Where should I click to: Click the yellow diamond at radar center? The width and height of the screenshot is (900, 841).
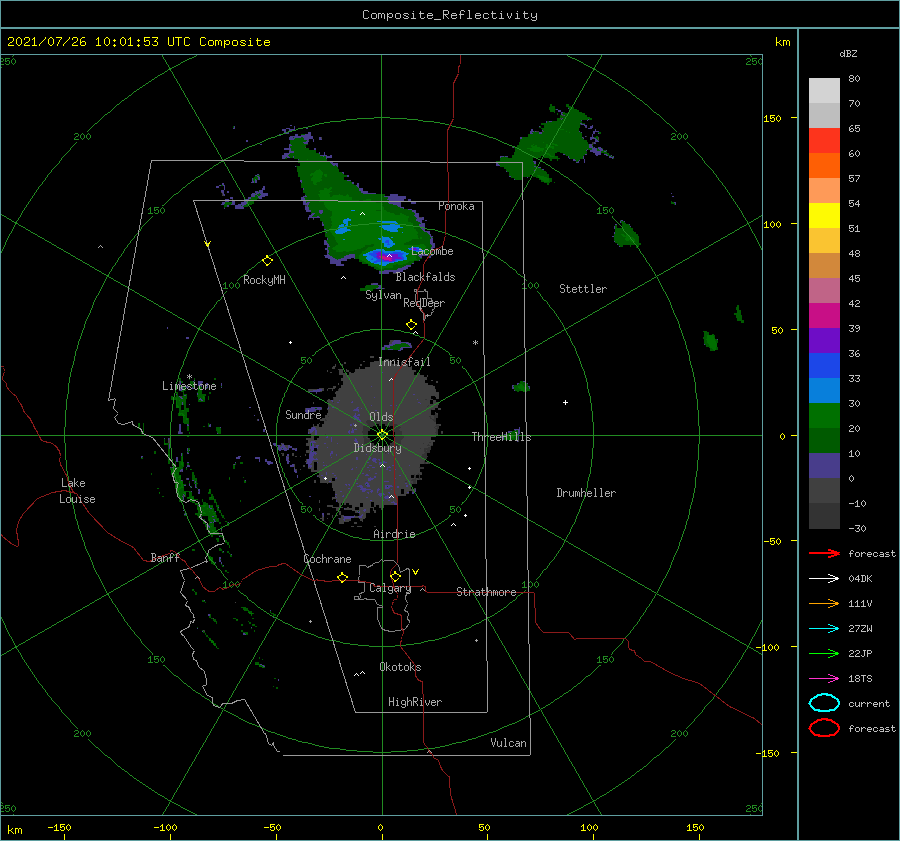coord(382,435)
